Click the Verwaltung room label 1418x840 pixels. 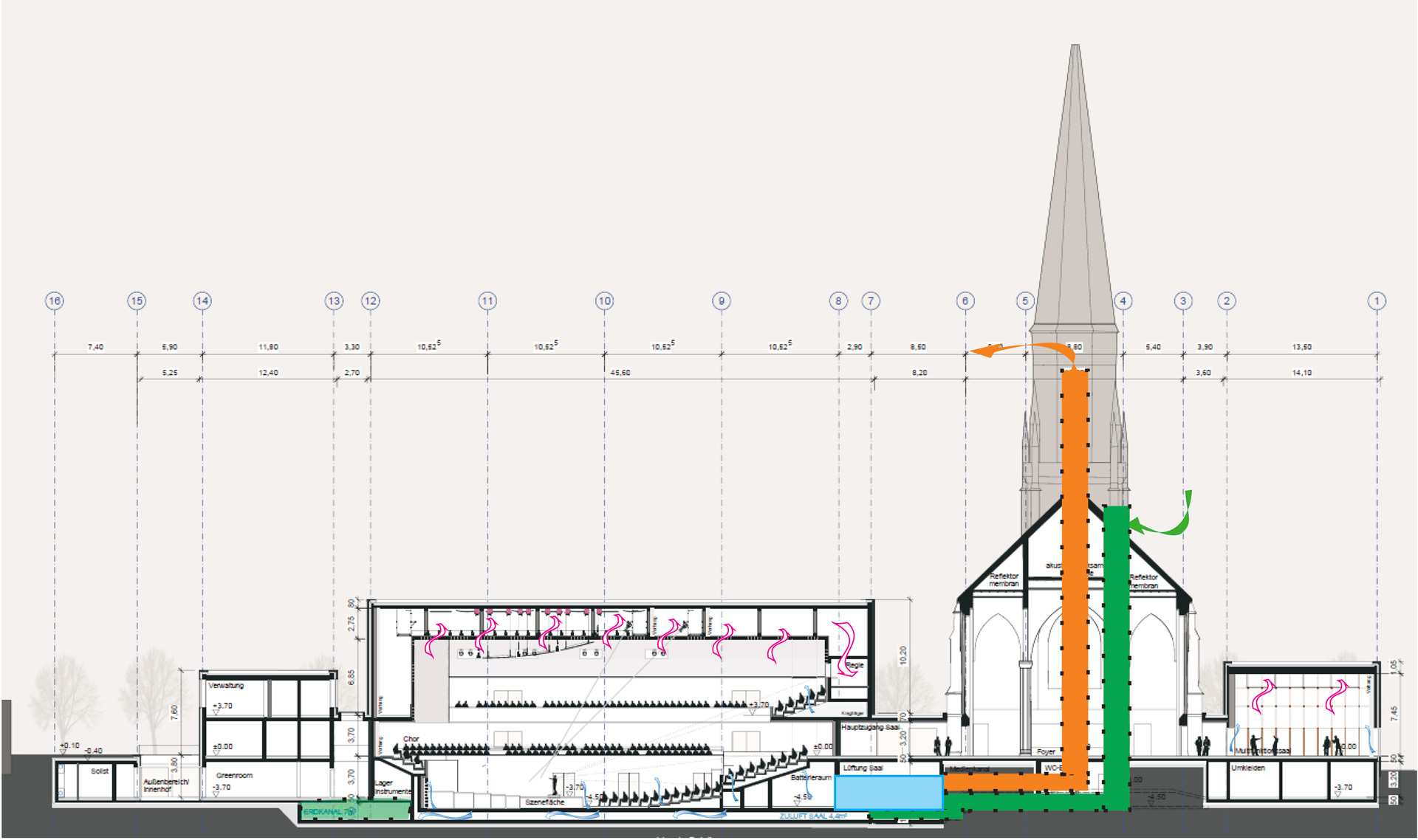(x=226, y=686)
